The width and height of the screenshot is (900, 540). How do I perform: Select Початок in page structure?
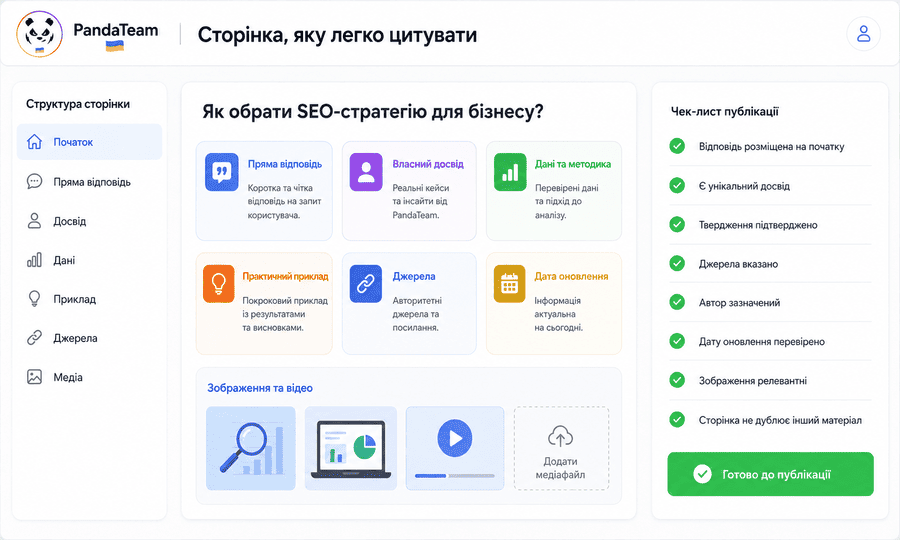pos(90,142)
